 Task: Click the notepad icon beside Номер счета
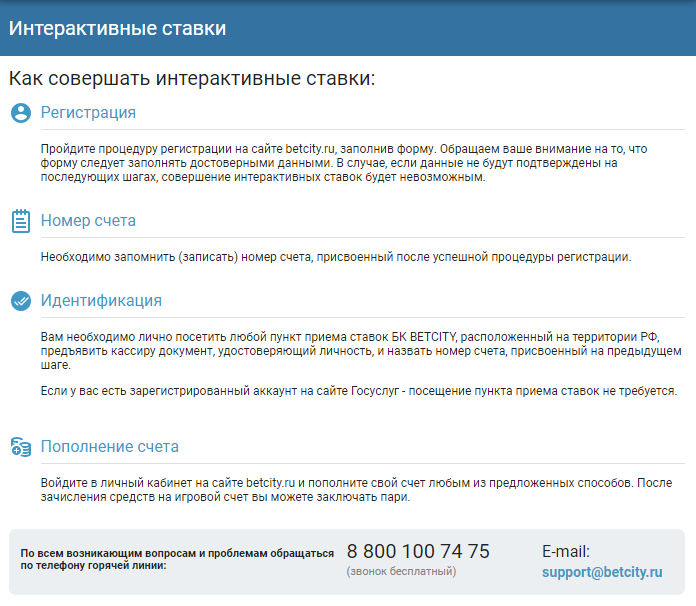pyautogui.click(x=21, y=221)
